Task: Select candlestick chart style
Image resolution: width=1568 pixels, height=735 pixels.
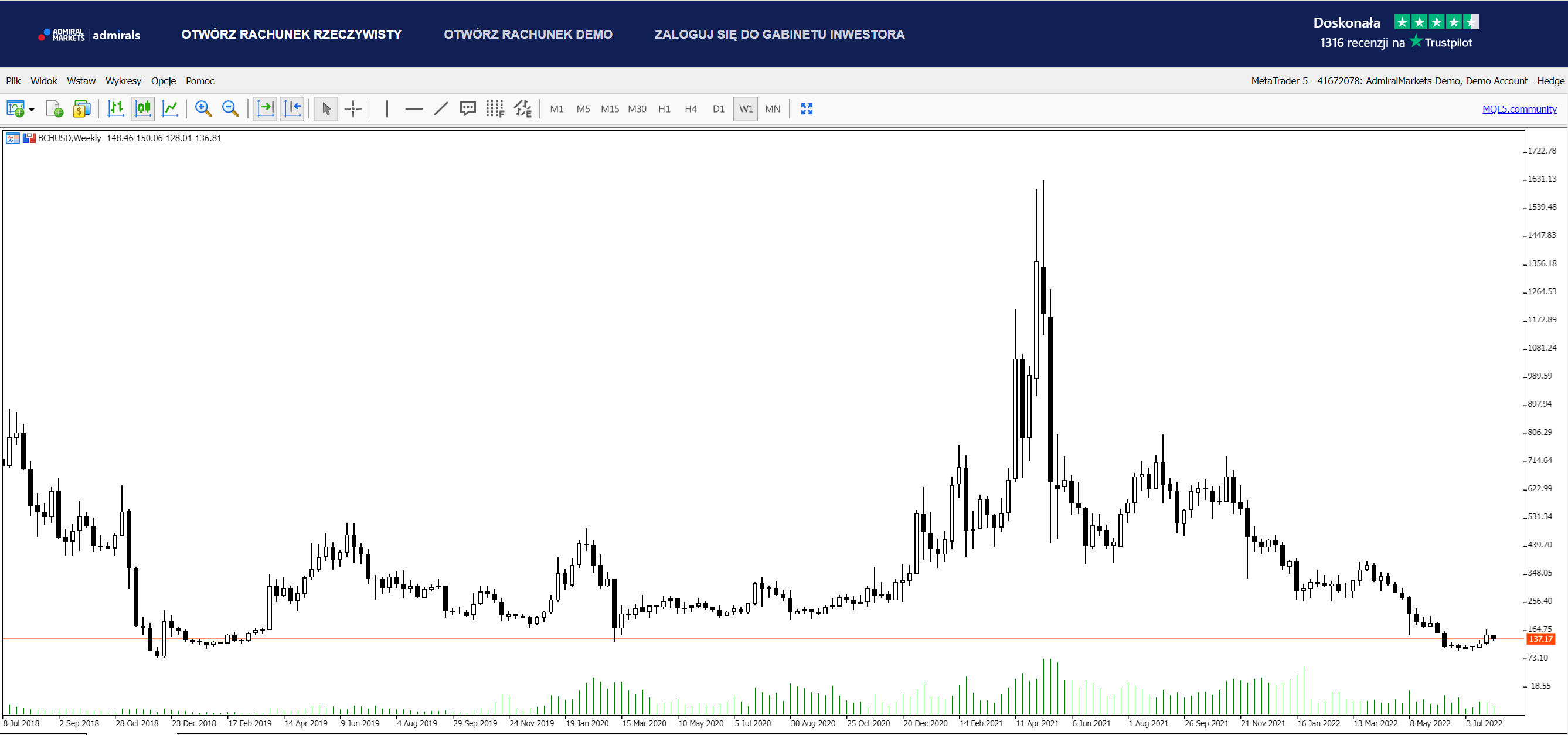Action: pos(143,109)
